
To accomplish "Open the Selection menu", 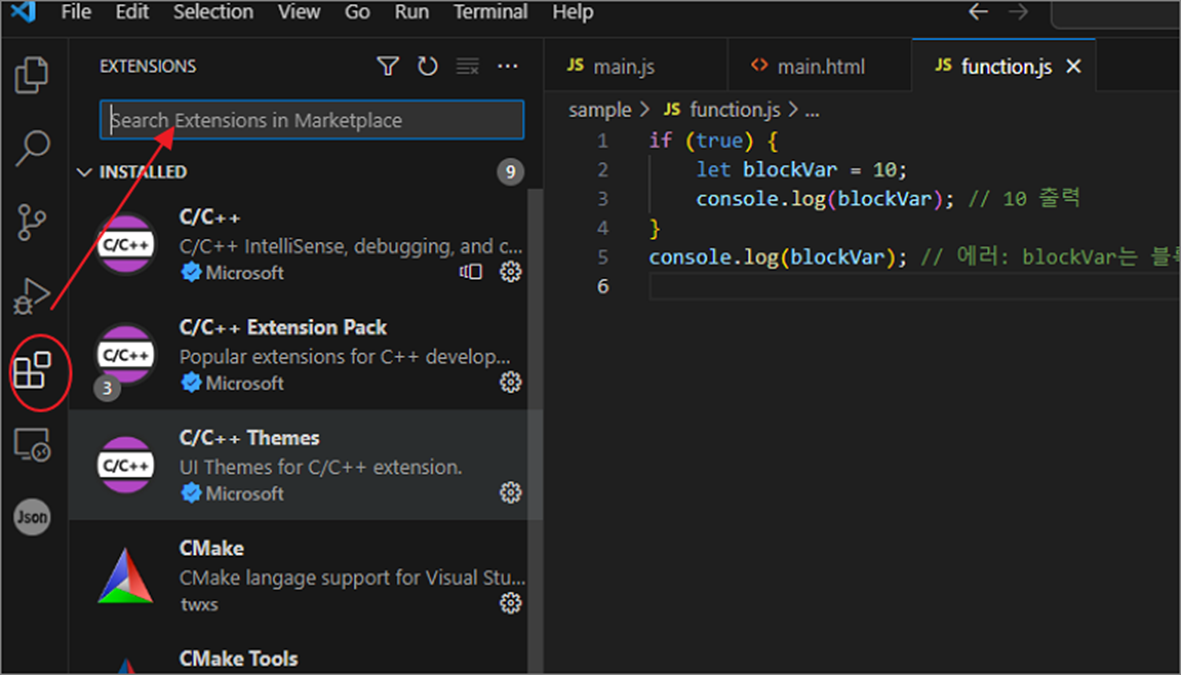I will coord(213,12).
